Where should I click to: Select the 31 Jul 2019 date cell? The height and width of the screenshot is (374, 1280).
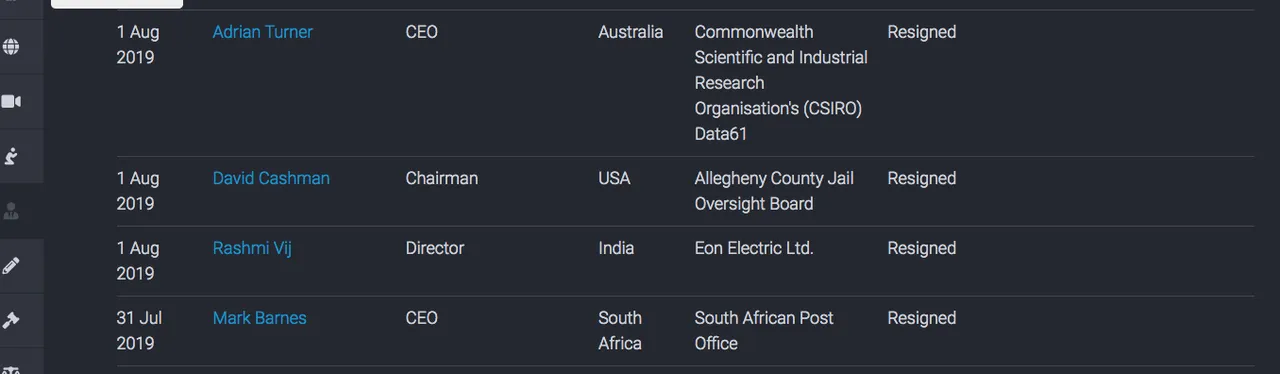click(x=139, y=331)
